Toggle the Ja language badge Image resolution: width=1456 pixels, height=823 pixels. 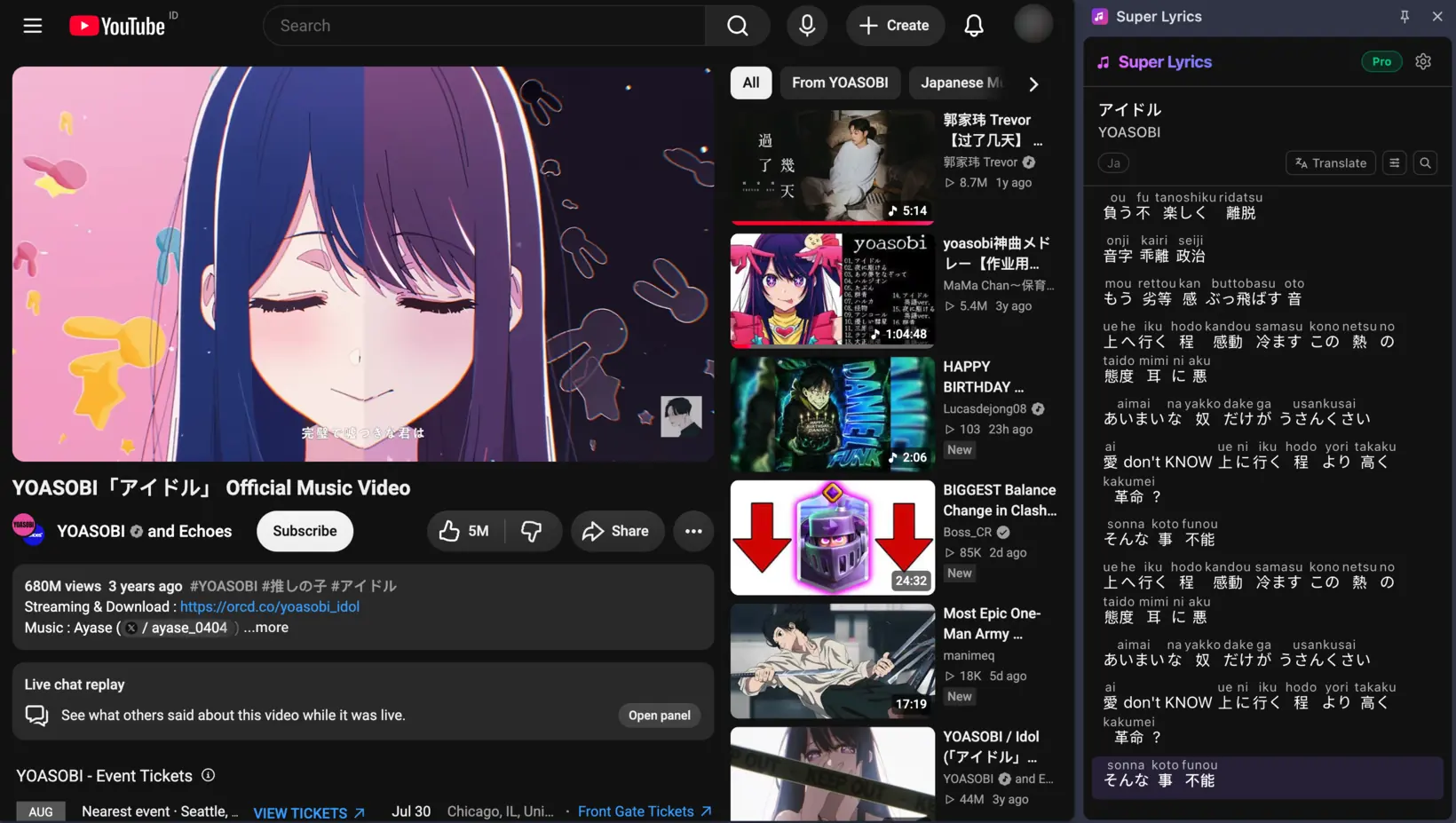click(1113, 162)
